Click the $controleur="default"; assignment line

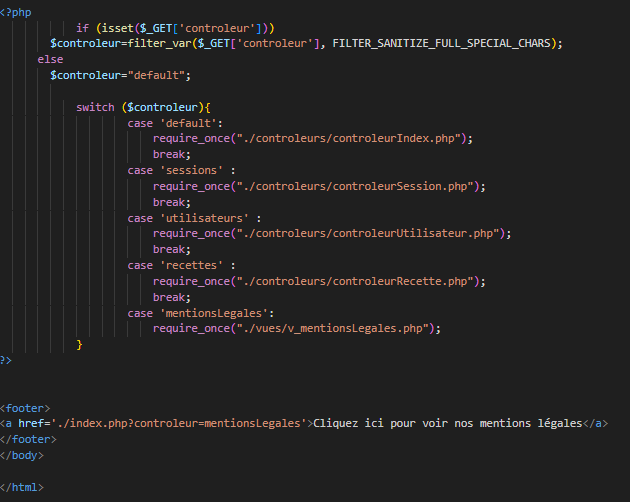point(121,76)
